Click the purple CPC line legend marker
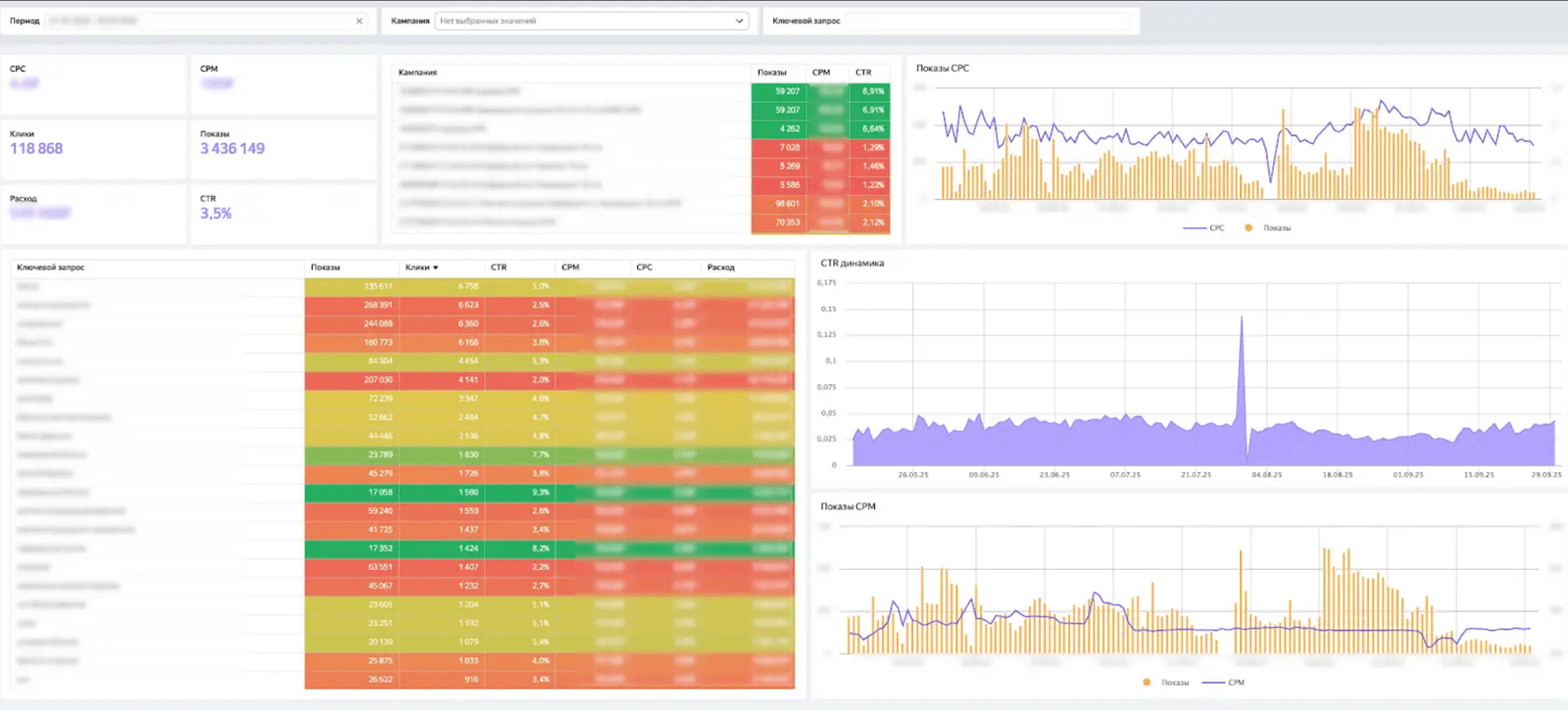This screenshot has width=1568, height=710. (1194, 227)
